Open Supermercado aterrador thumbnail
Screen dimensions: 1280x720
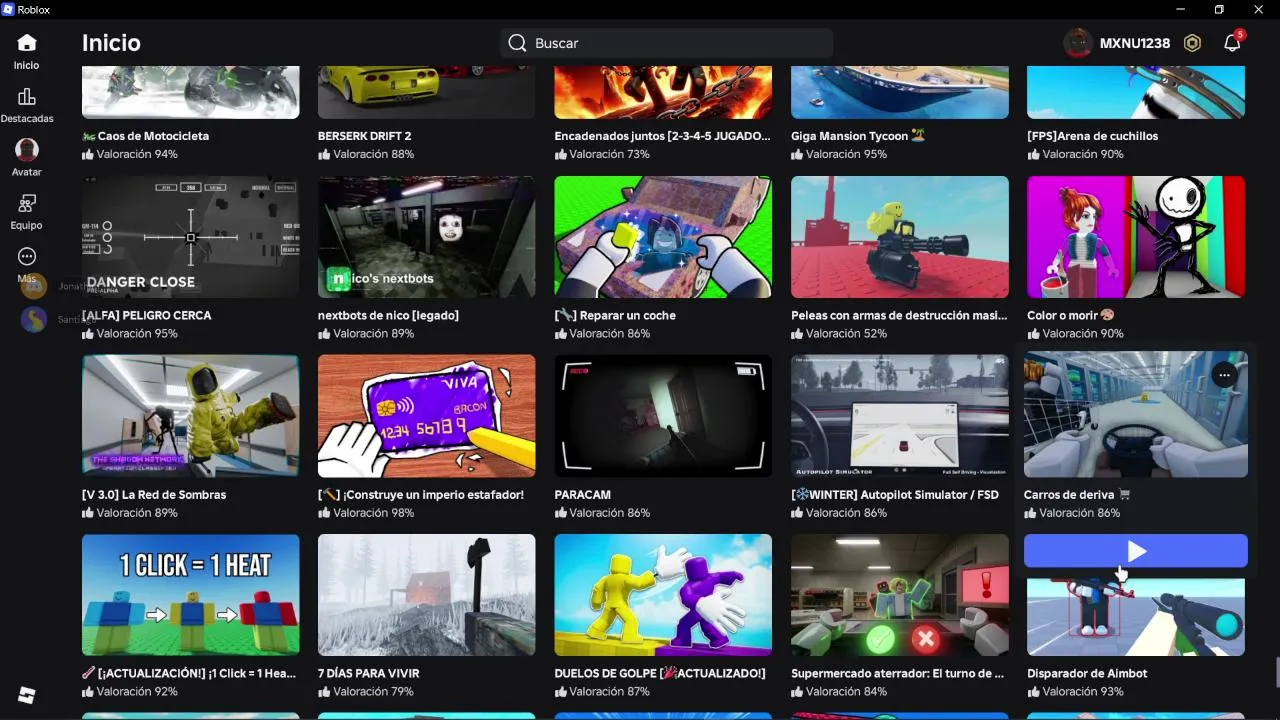tap(900, 595)
